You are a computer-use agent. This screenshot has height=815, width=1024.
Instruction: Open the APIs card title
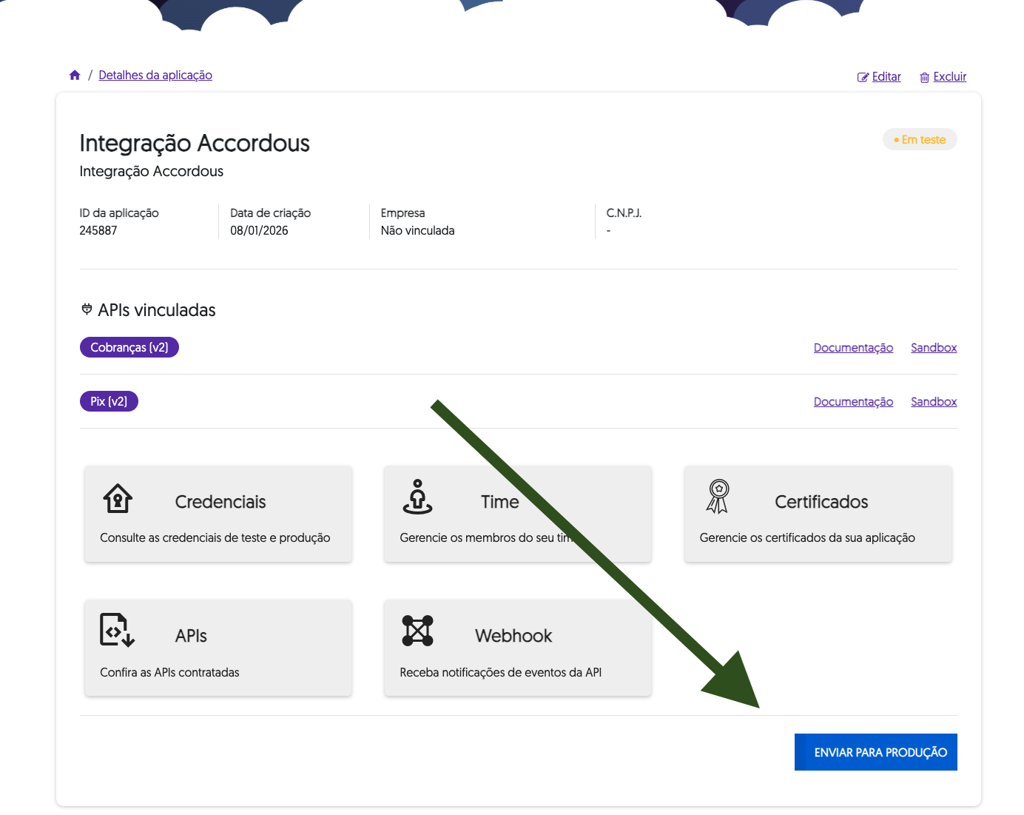(191, 636)
